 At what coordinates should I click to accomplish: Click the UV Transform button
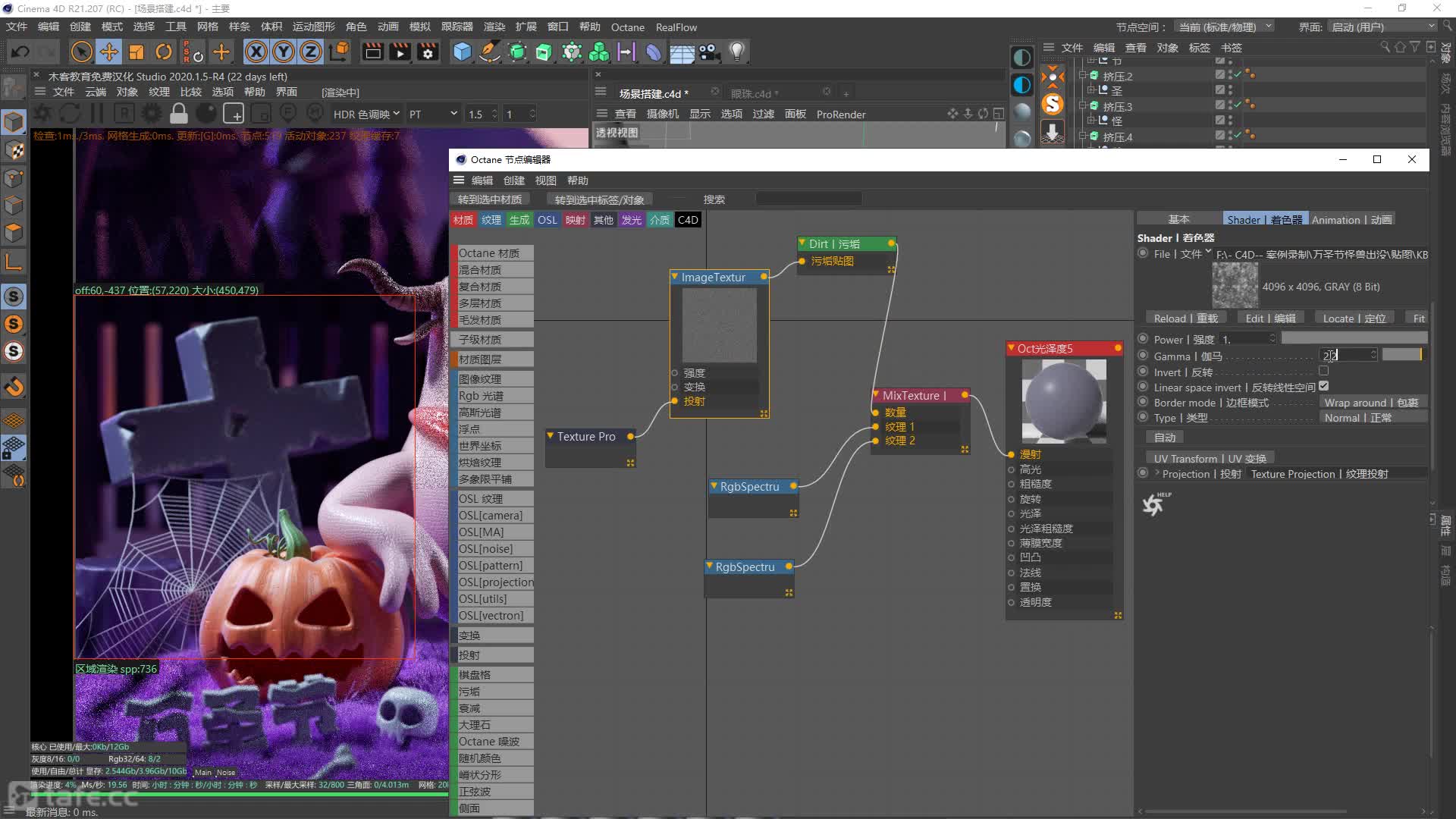[1210, 458]
